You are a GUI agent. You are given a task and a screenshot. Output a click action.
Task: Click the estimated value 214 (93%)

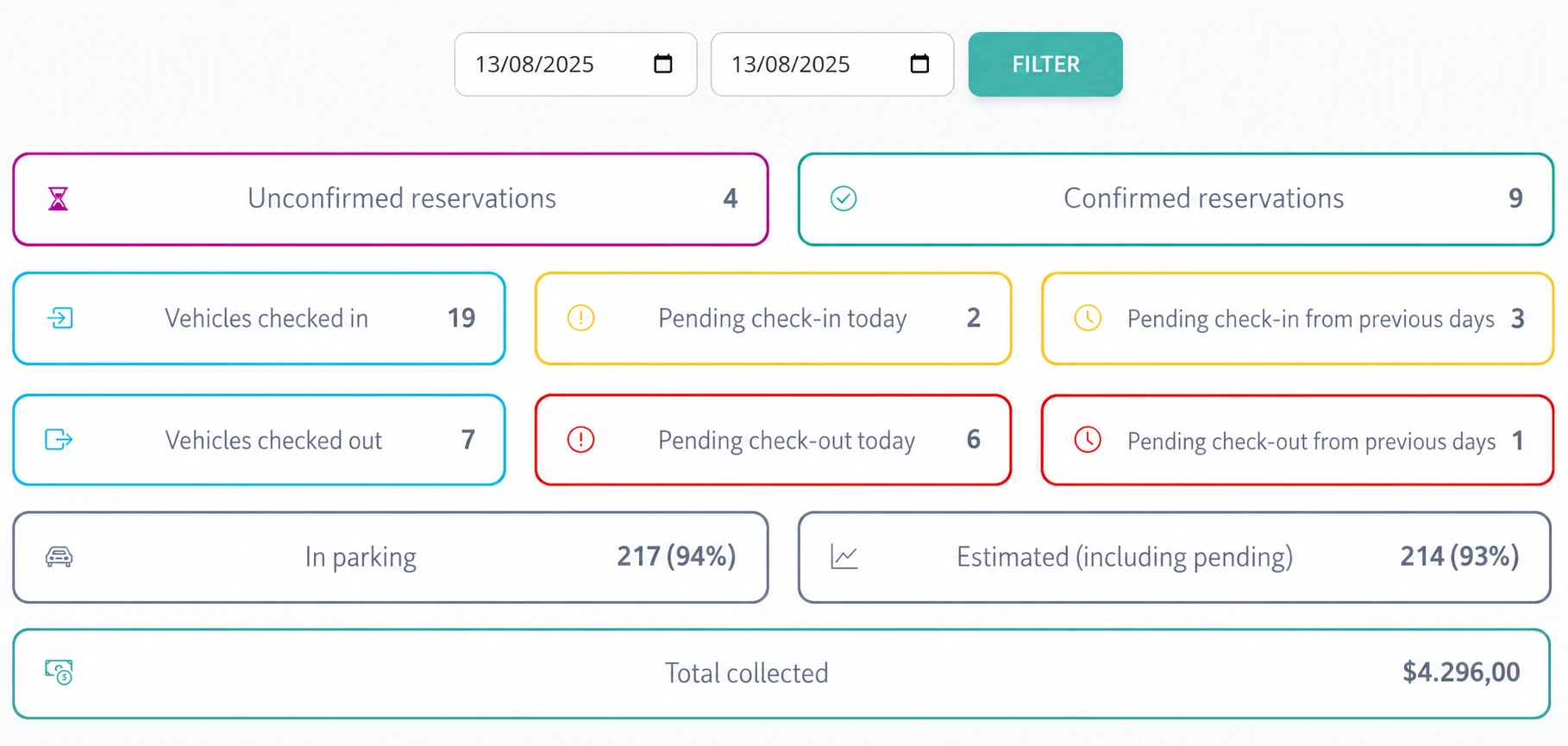pyautogui.click(x=1459, y=557)
